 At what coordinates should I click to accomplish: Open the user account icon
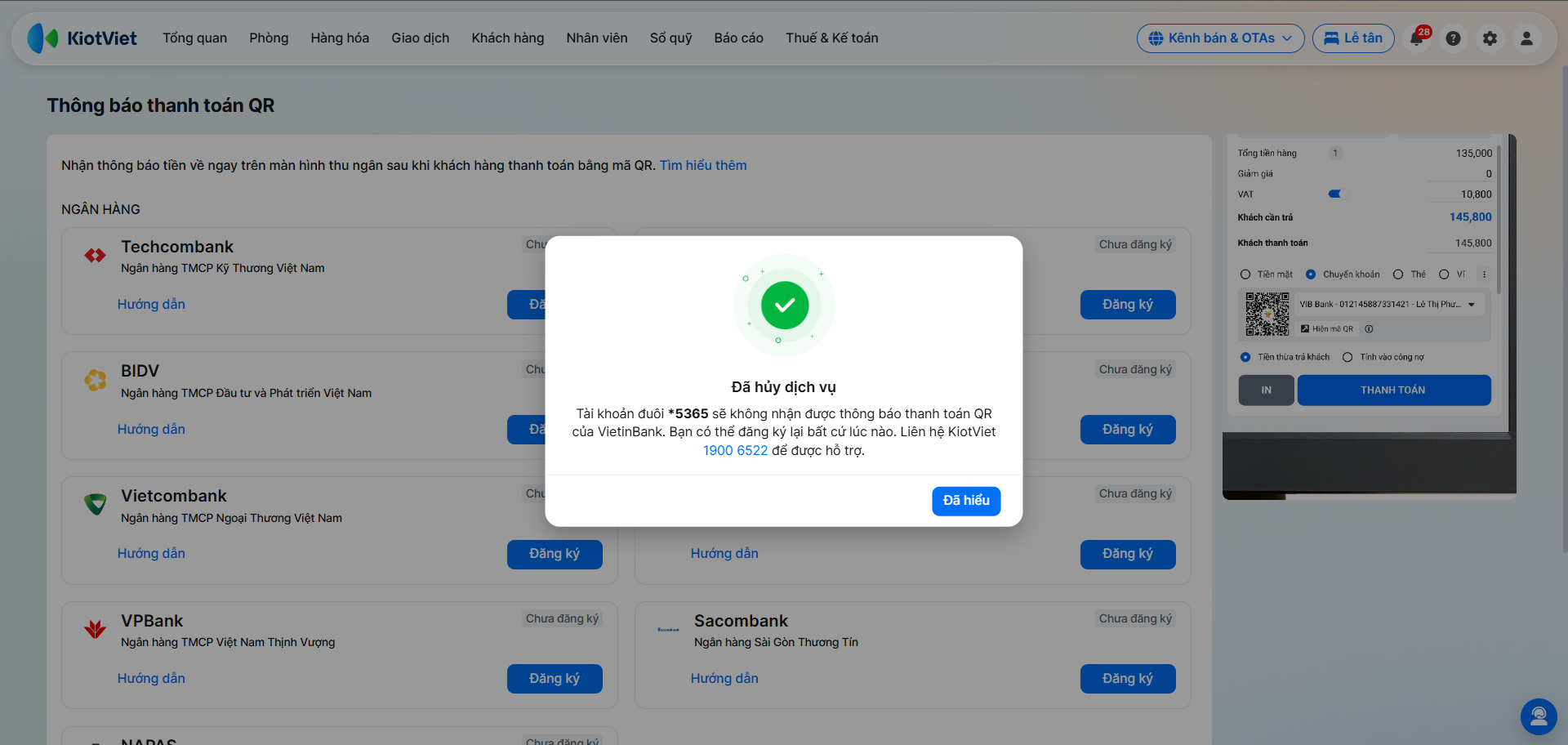coord(1526,38)
